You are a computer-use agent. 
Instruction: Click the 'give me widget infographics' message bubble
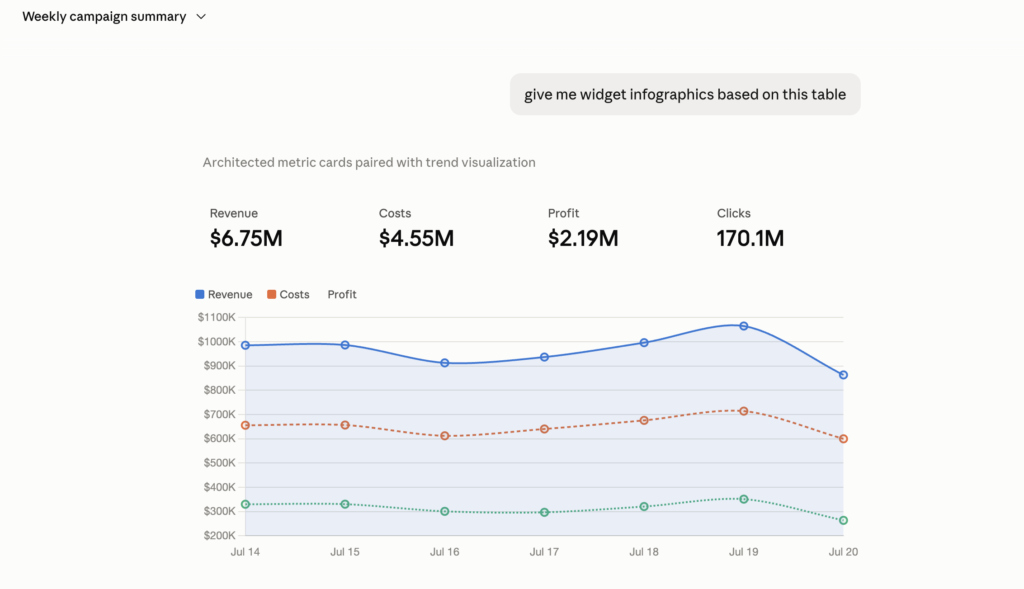(685, 95)
